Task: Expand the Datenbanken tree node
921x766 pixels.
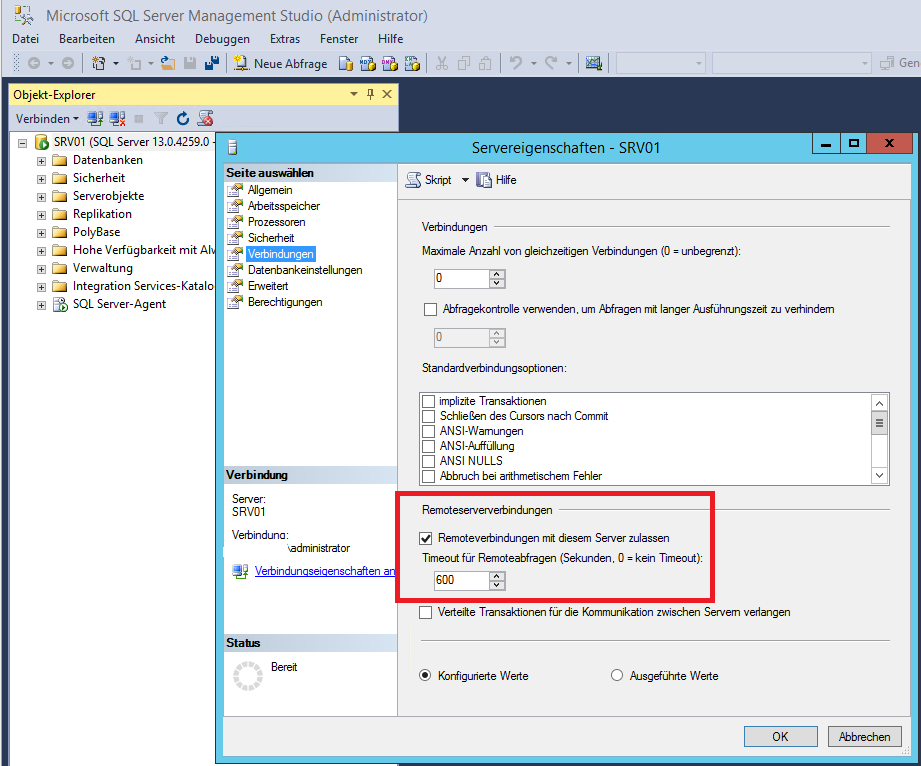Action: (42, 160)
